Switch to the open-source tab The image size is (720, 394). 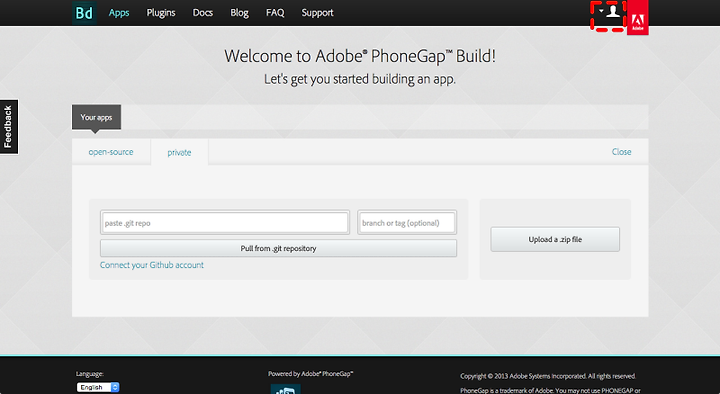(x=111, y=152)
